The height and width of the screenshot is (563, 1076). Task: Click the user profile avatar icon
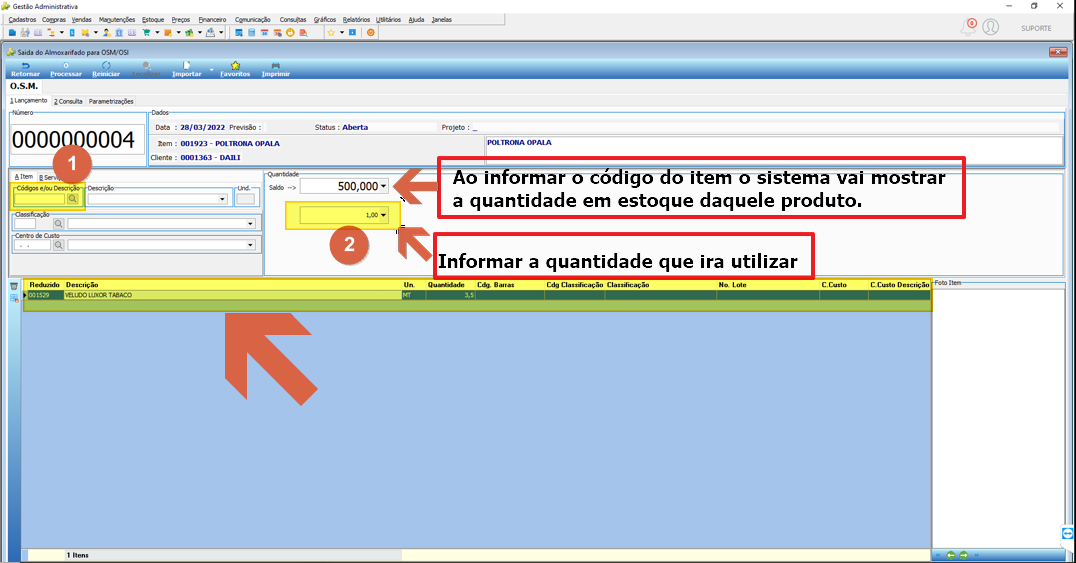point(990,27)
